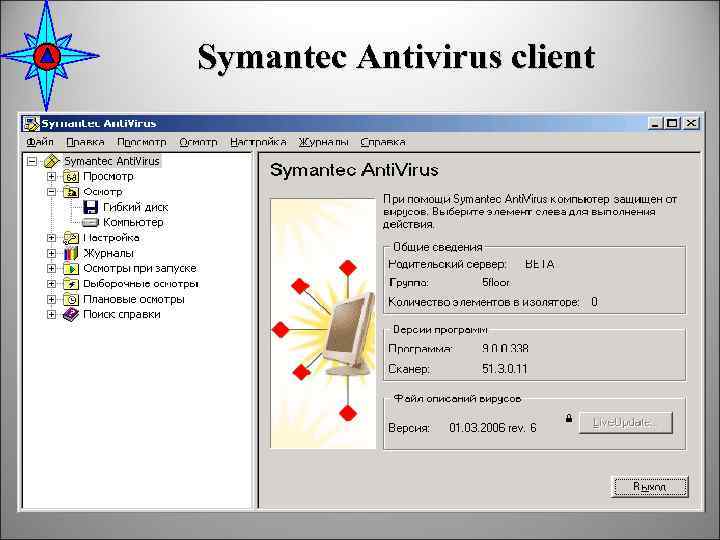The height and width of the screenshot is (540, 720).
Task: Click the Symantec AntiVirus root tree icon
Action: point(51,161)
